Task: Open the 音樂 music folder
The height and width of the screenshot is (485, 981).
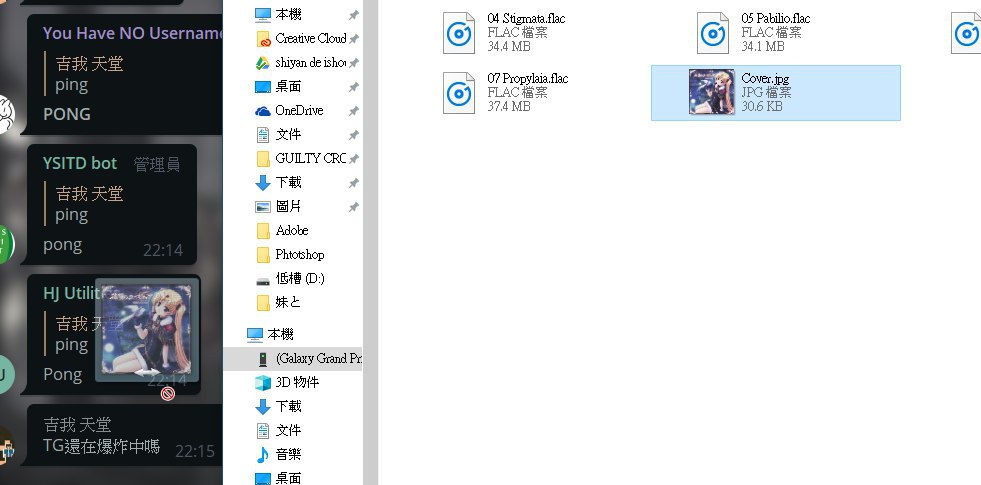Action: 288,454
